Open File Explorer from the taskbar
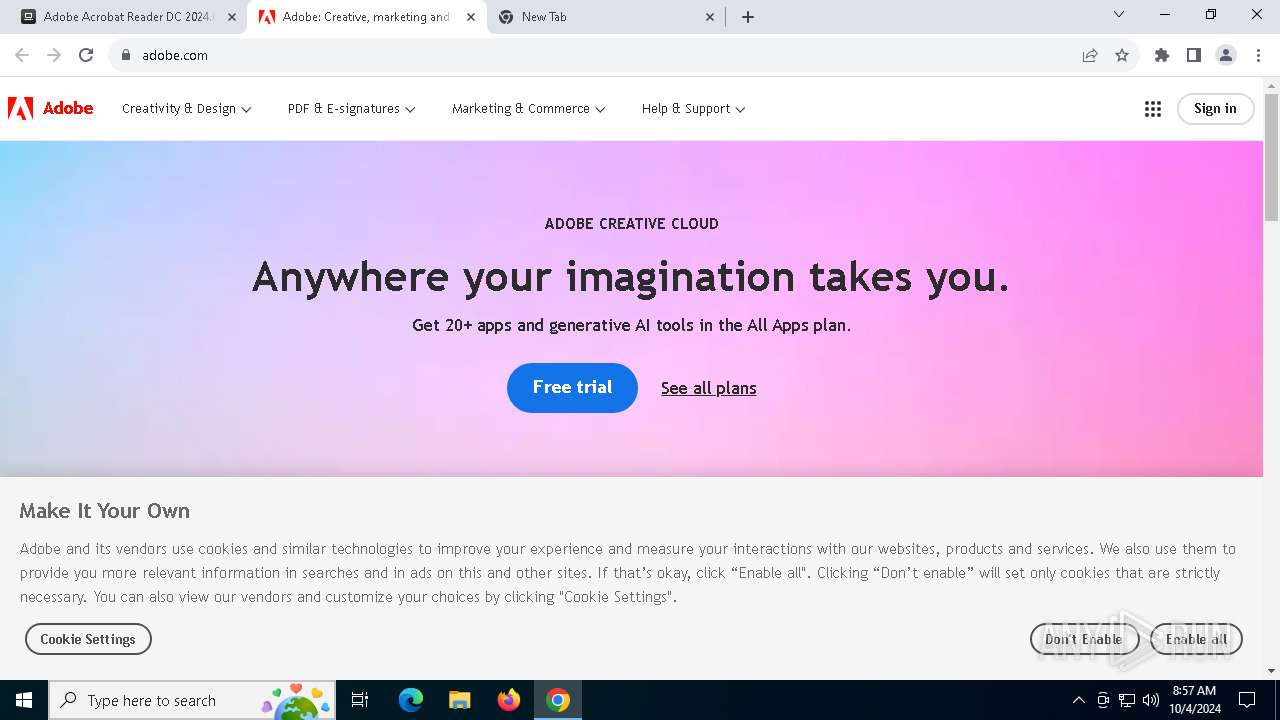This screenshot has height=720, width=1280. 460,700
